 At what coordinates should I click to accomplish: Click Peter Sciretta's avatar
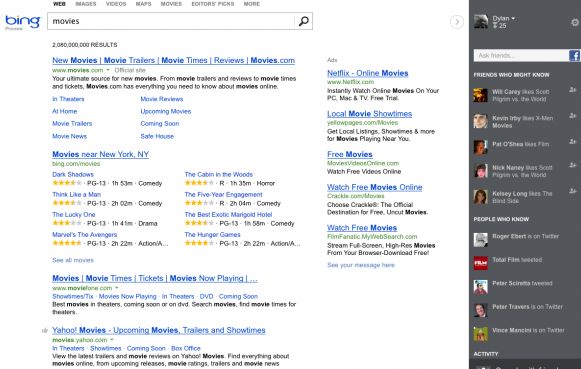[x=481, y=287]
